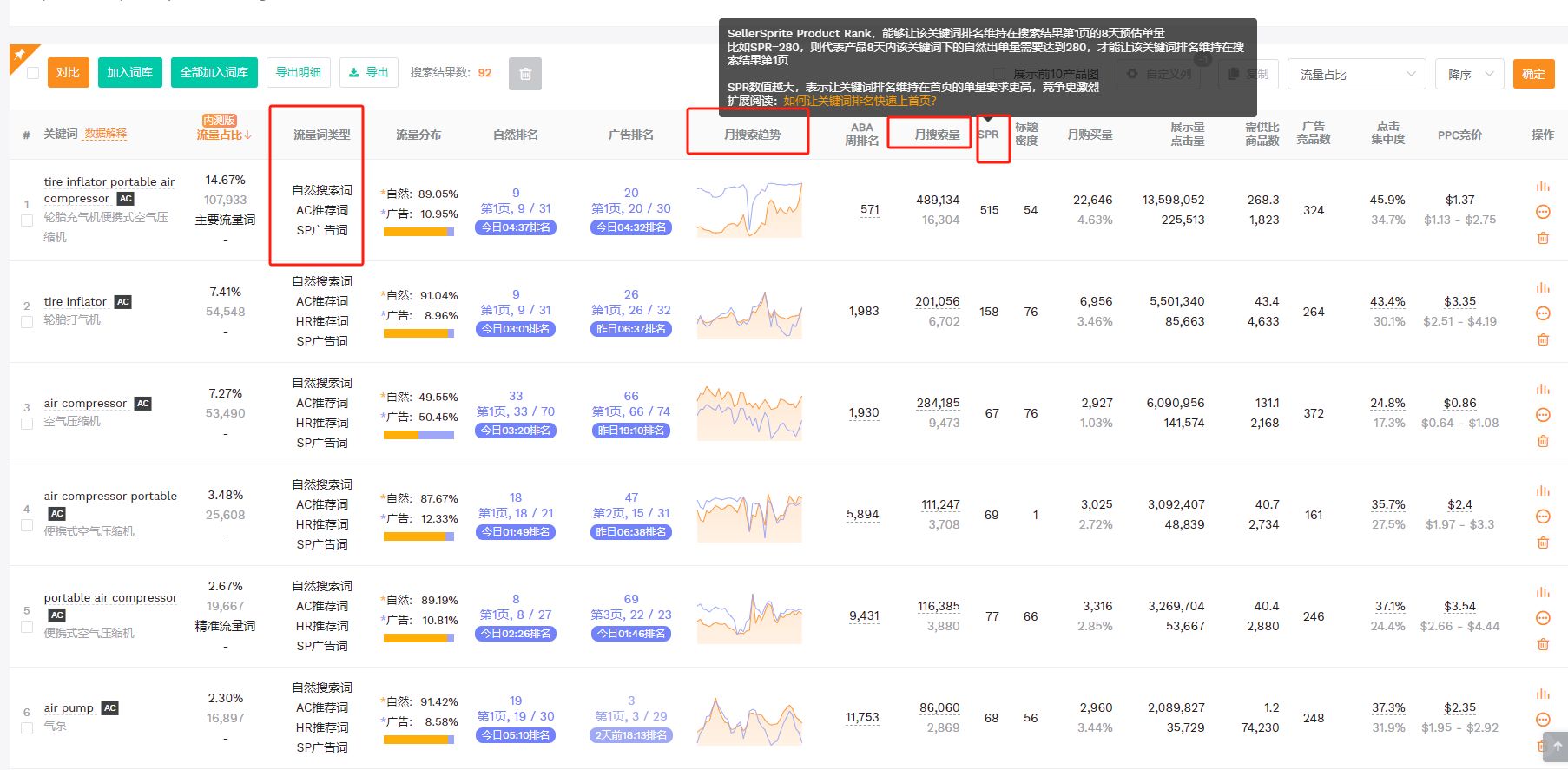Open 如何让关键词排名快速上首页 link in tooltip
The image size is (1568, 770).
[x=860, y=101]
